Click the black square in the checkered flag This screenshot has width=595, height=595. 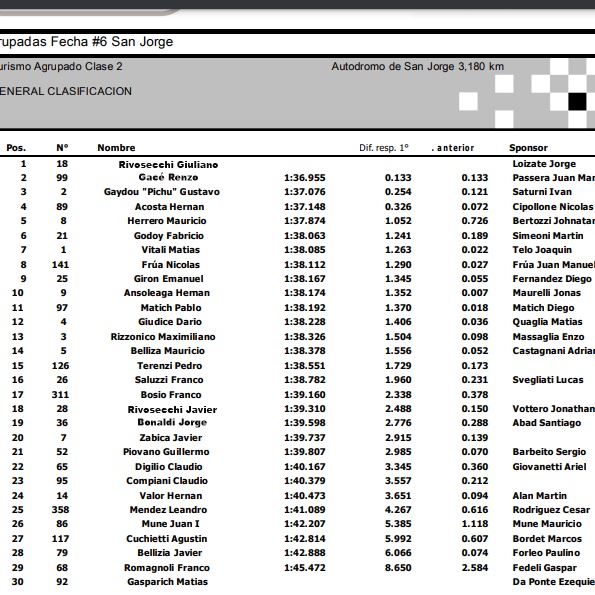577,102
